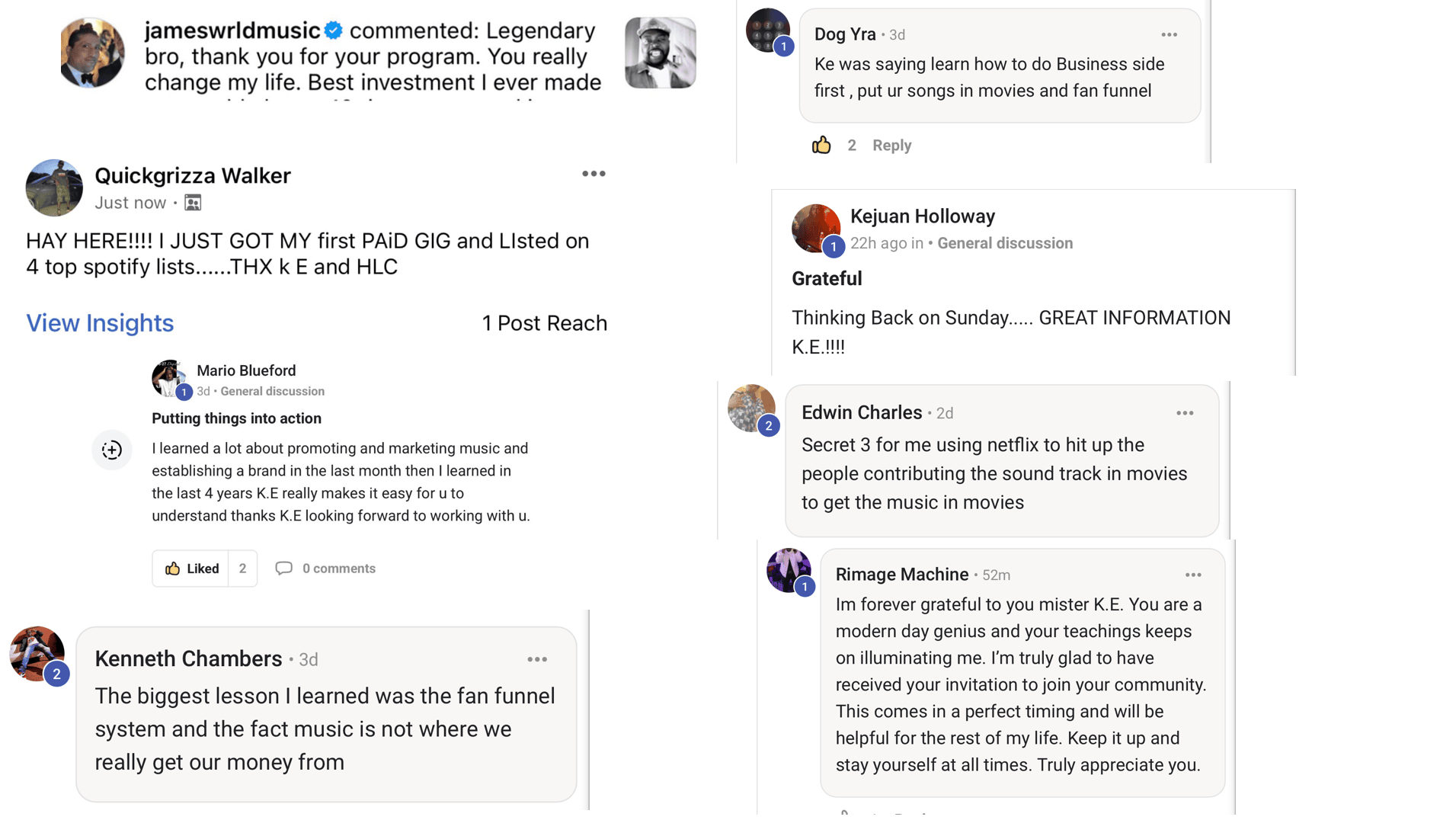Click the verified badge beside jameswrldmusic
The width and height of the screenshot is (1456, 820).
(333, 30)
